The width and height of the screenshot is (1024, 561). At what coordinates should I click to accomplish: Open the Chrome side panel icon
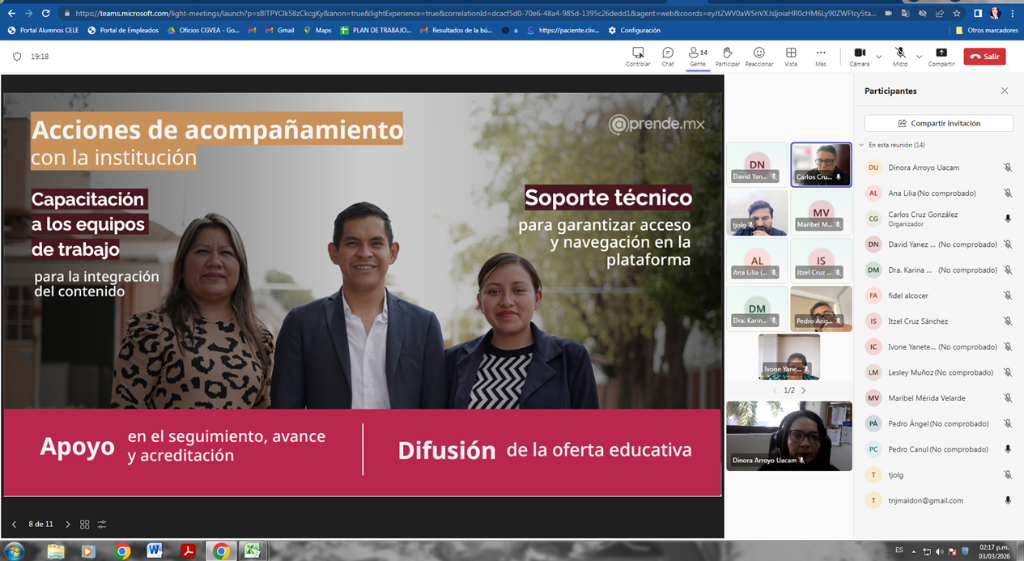(x=978, y=13)
